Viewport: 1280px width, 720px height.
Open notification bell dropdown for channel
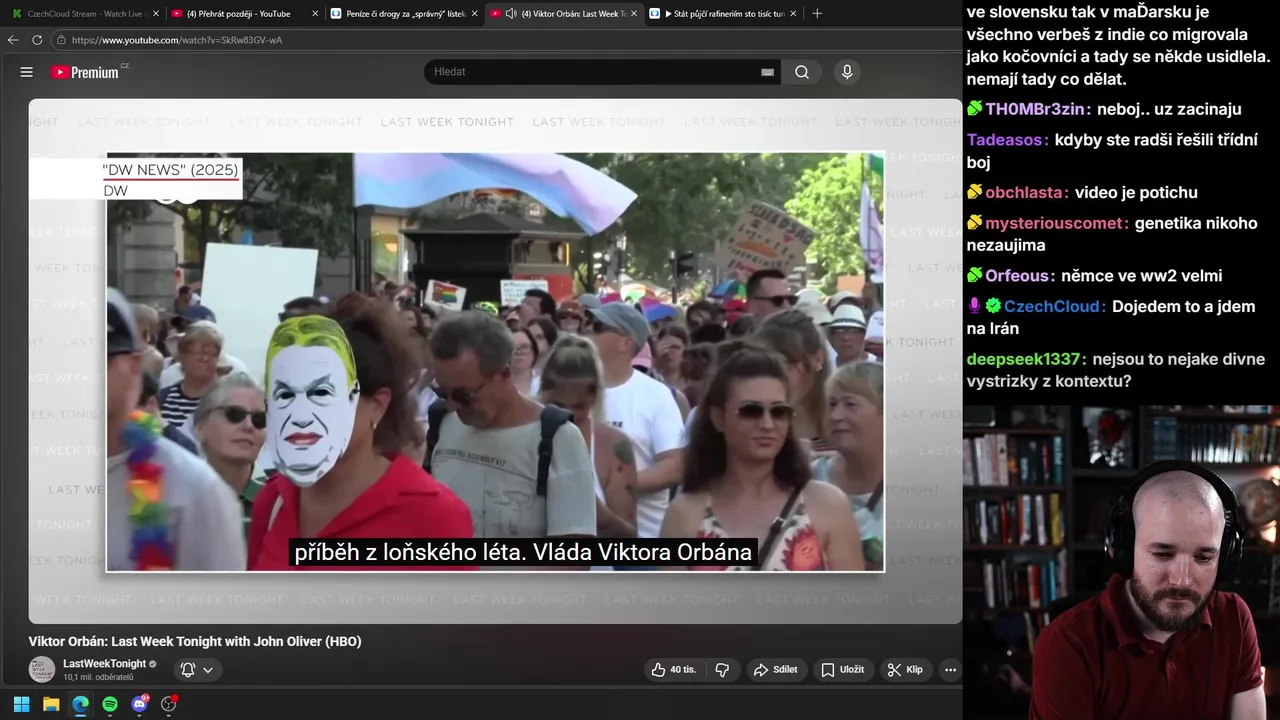click(197, 670)
